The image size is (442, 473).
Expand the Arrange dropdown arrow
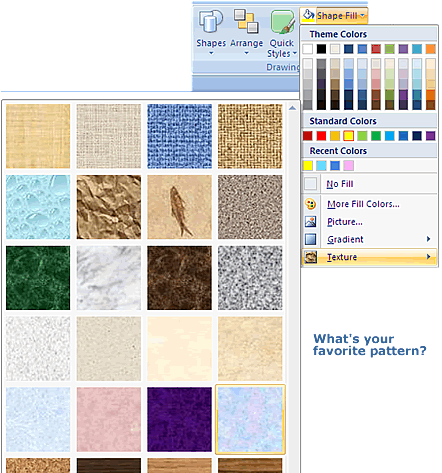pyautogui.click(x=246, y=53)
